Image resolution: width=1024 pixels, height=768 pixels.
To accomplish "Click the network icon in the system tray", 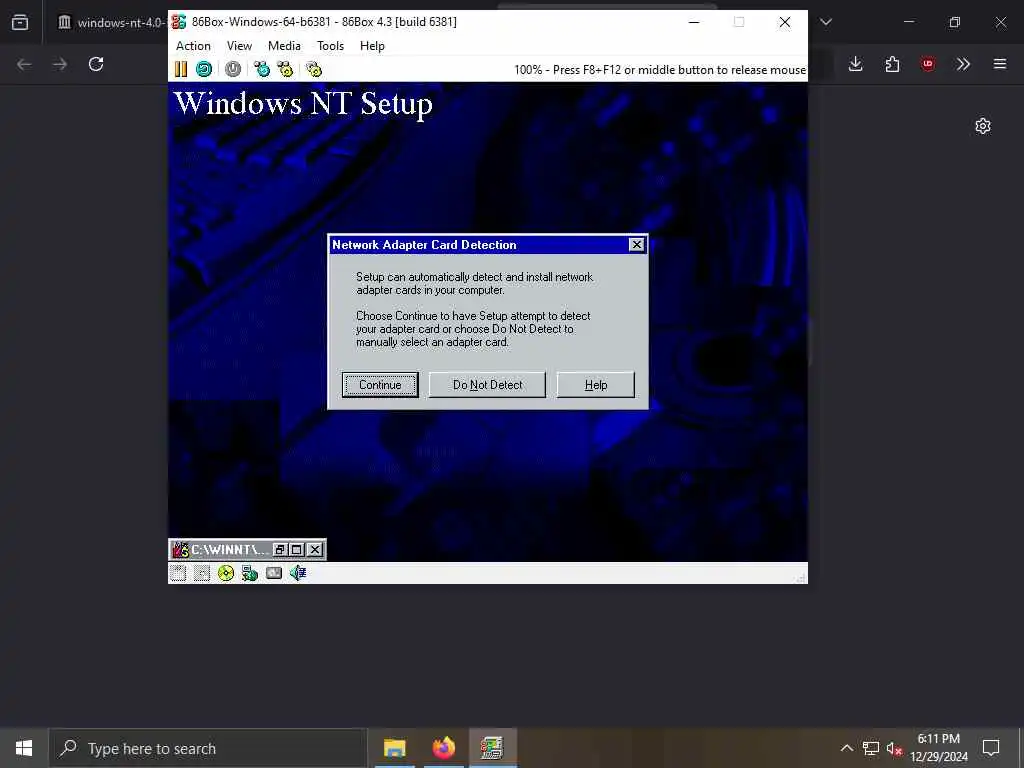I will click(871, 748).
